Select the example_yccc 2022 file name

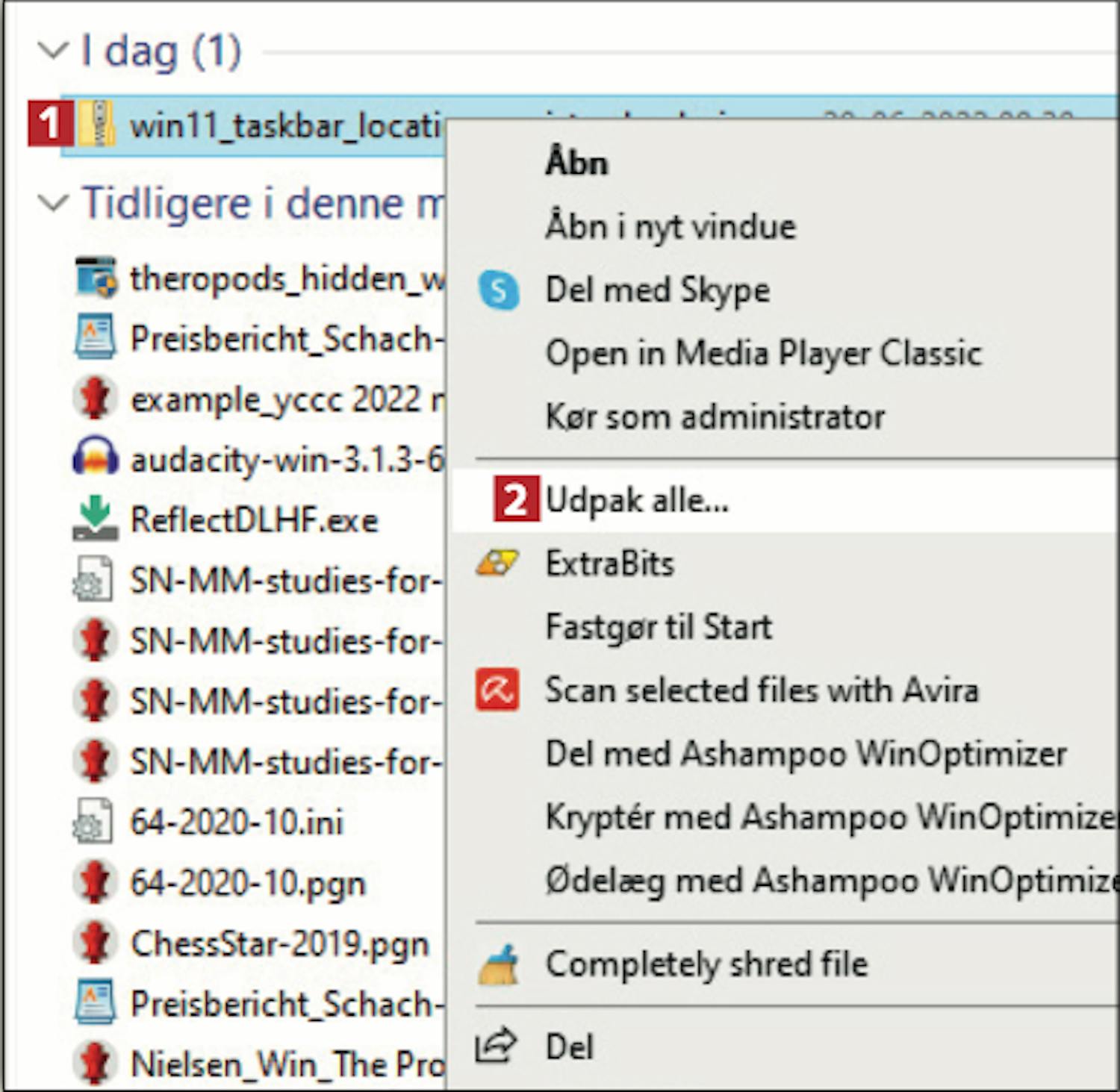click(x=287, y=400)
